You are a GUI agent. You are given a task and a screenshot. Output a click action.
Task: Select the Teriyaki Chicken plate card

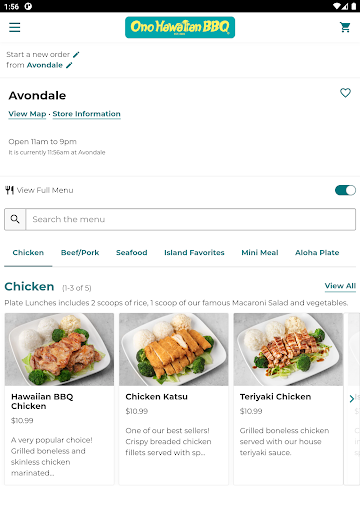tap(288, 399)
